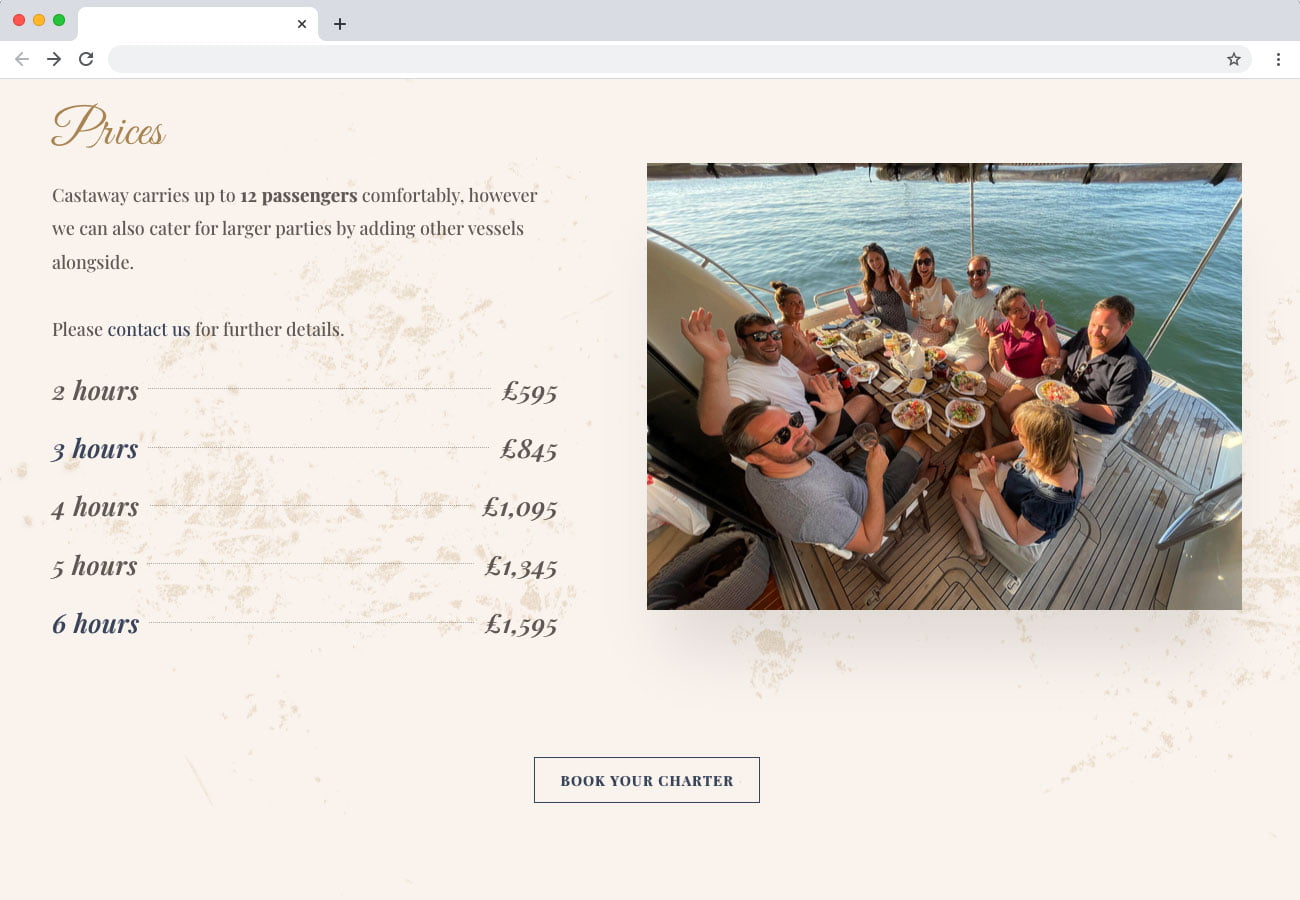The width and height of the screenshot is (1300, 900).
Task: Choose the 6 hours charter label
Action: (96, 624)
